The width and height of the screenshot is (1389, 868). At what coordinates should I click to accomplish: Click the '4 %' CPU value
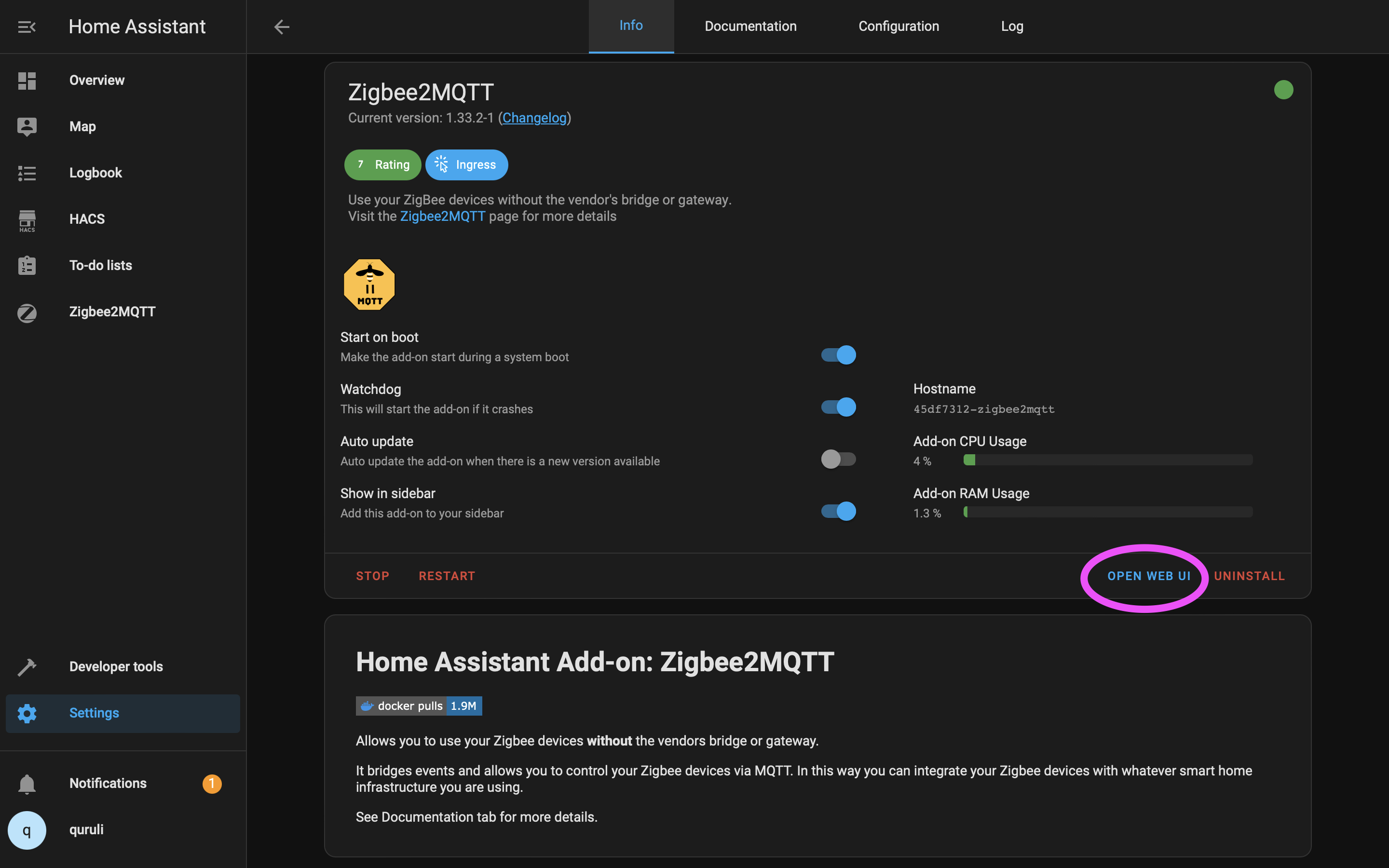[922, 461]
